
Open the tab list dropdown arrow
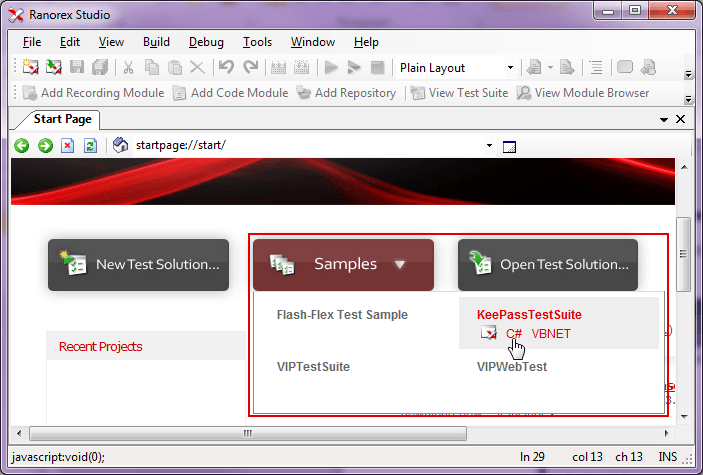(x=664, y=120)
